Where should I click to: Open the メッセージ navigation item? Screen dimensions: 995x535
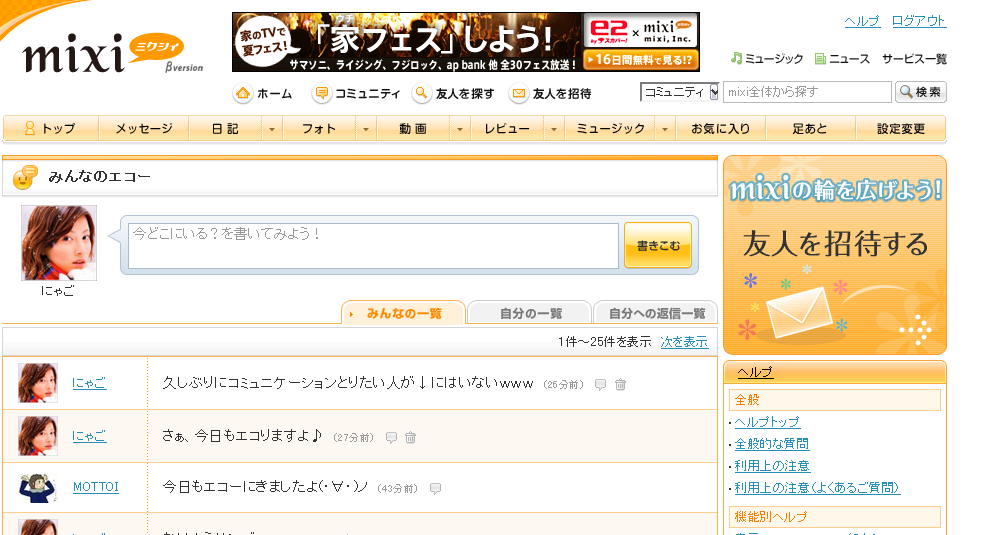(144, 129)
